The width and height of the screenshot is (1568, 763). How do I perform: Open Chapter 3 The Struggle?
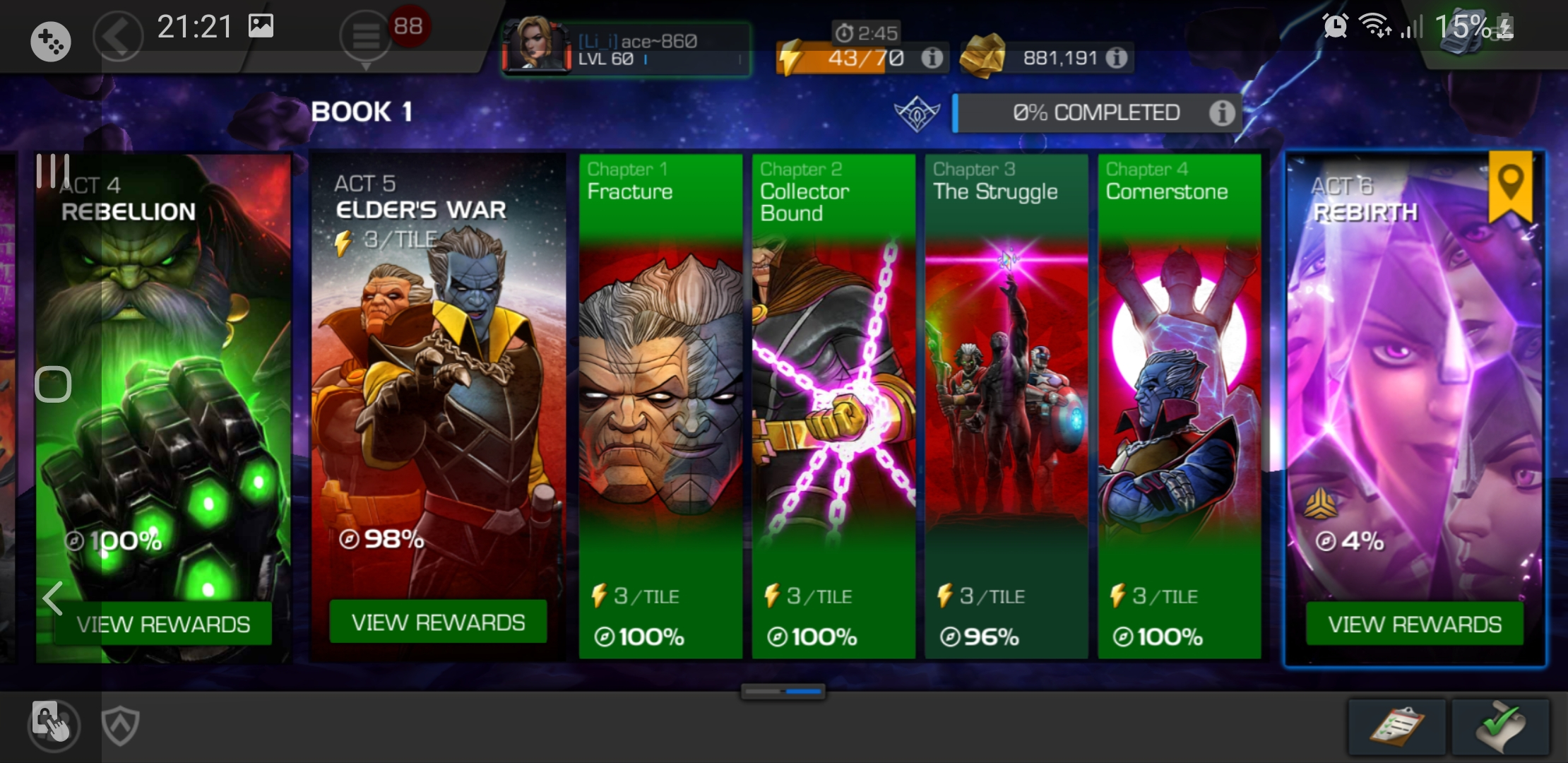[1006, 406]
